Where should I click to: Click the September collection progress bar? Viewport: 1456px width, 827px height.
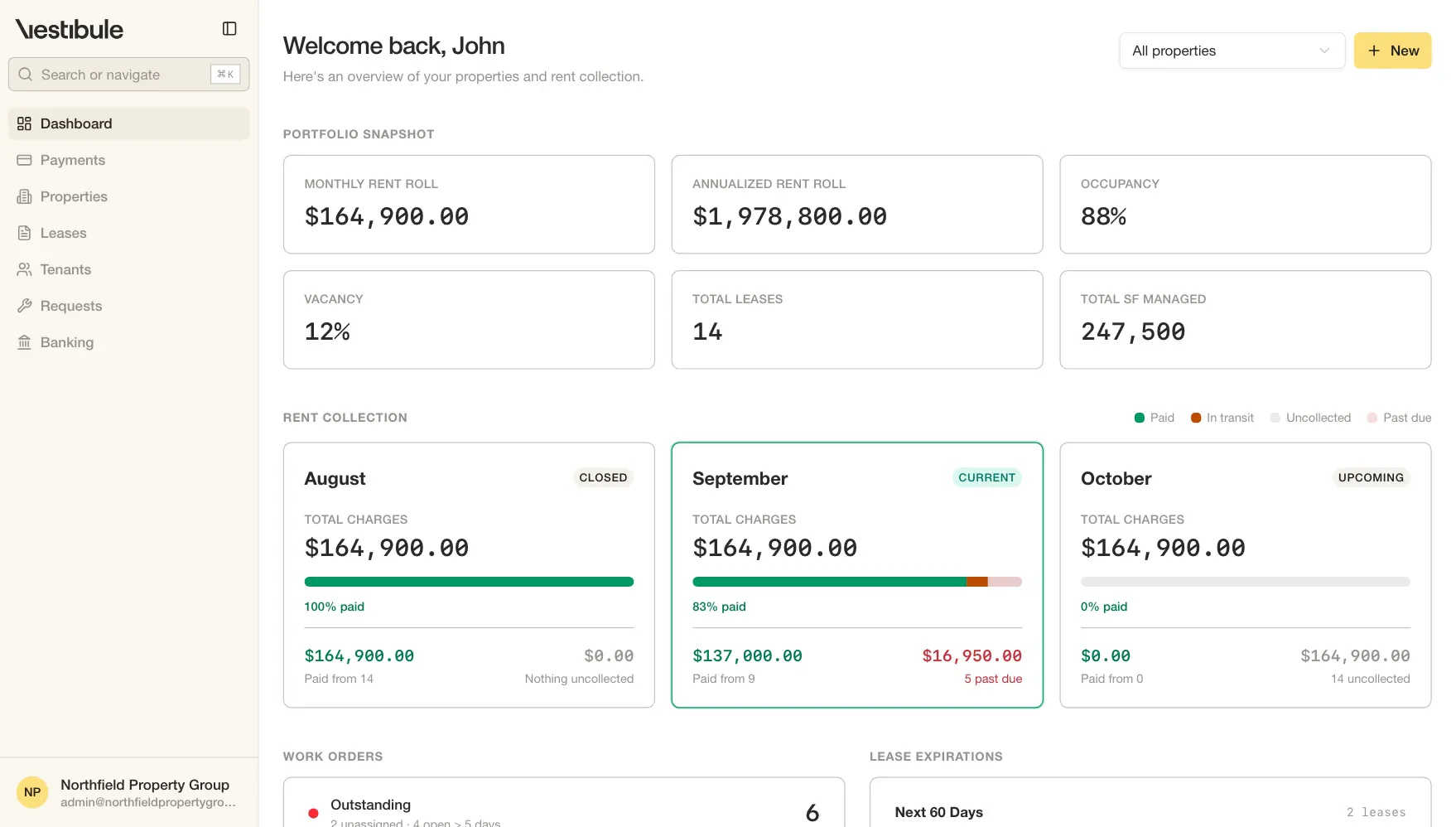coord(857,582)
